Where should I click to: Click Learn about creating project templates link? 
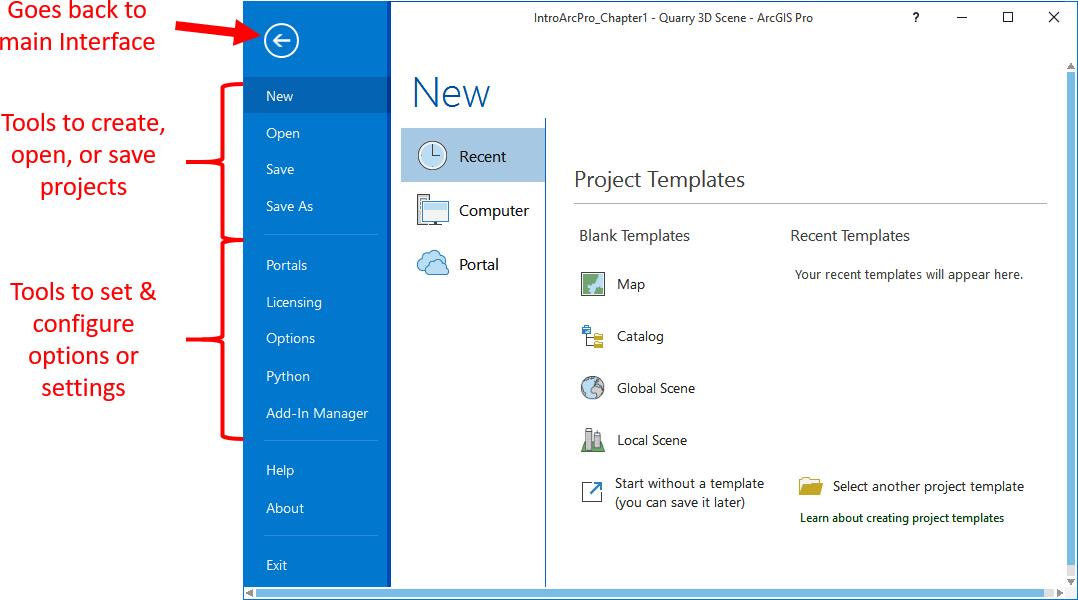coord(901,518)
